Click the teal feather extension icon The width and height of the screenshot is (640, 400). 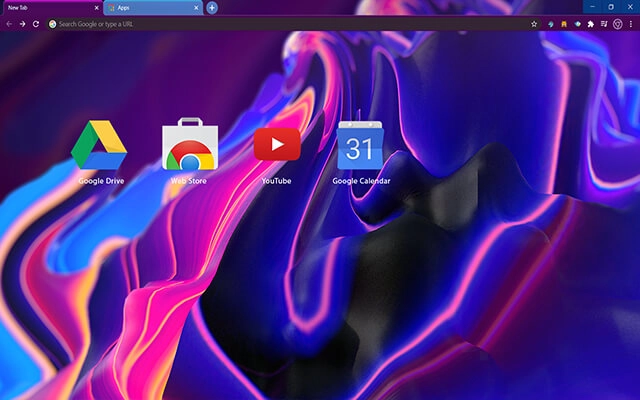pyautogui.click(x=551, y=24)
